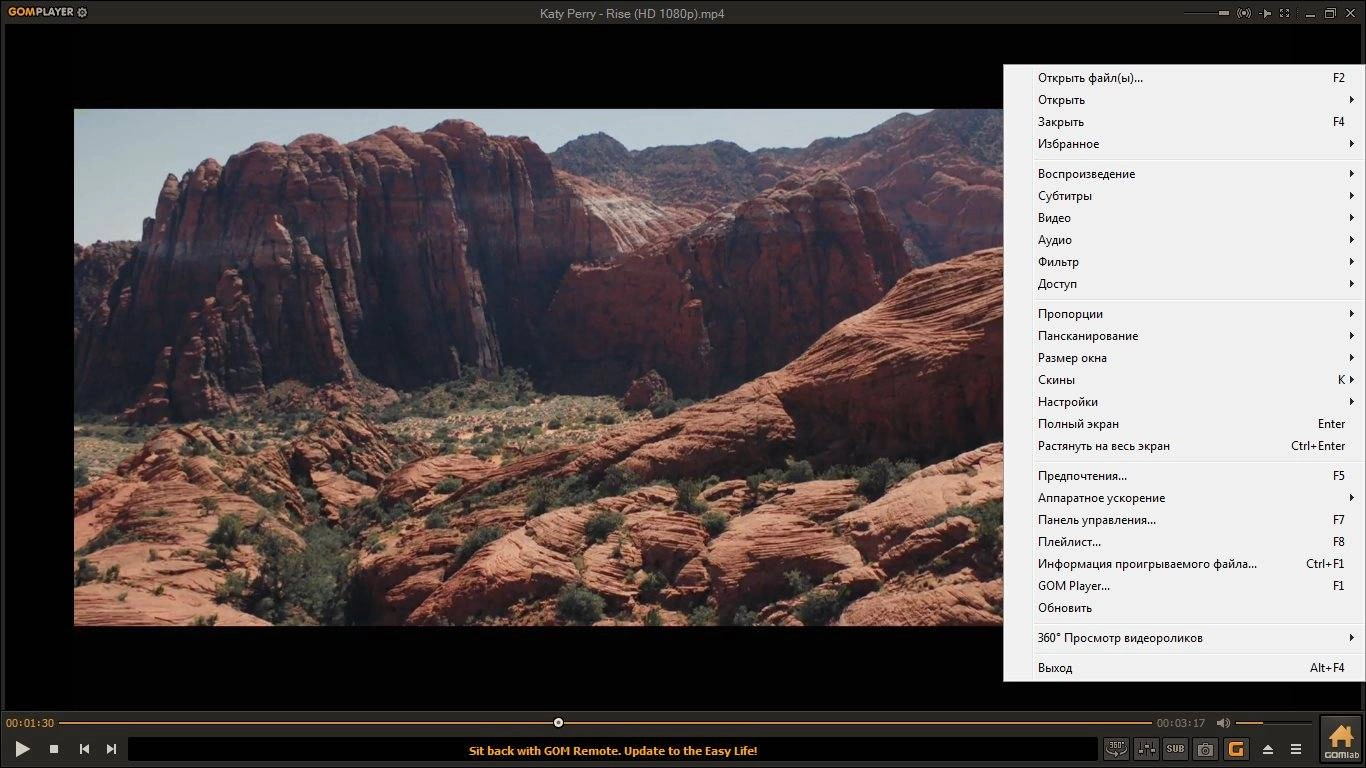This screenshot has height=768, width=1366.
Task: Open the 360° video mode icon
Action: click(x=1116, y=748)
